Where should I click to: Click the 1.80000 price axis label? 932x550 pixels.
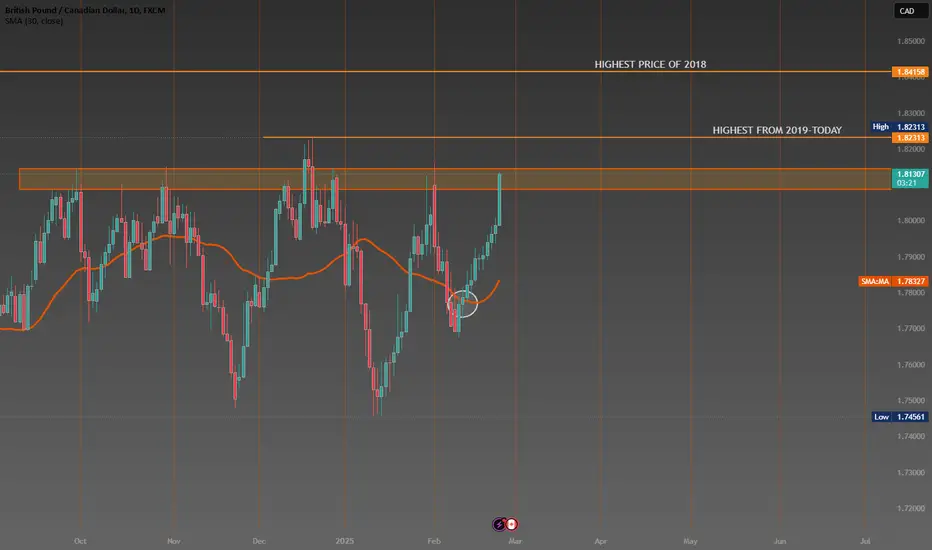coord(911,221)
